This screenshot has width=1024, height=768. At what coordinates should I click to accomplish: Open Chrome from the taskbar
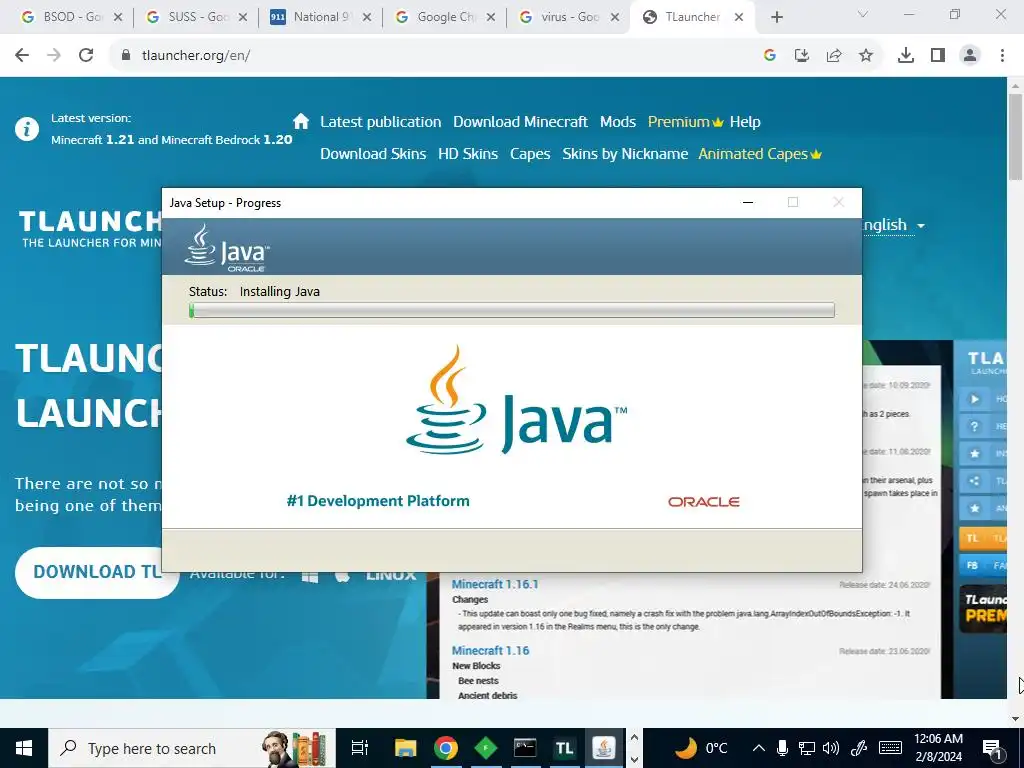click(x=446, y=748)
